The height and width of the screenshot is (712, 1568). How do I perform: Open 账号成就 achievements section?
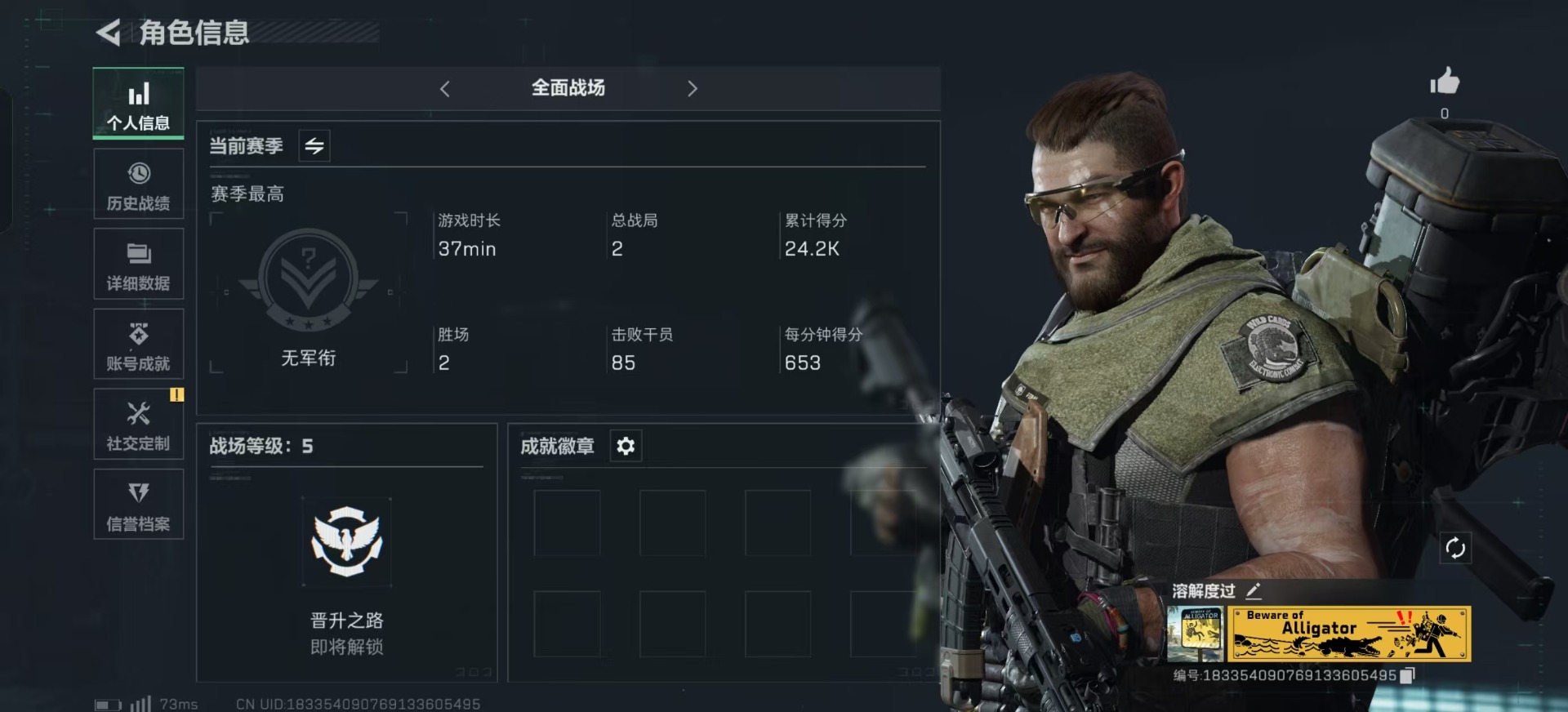coord(138,345)
